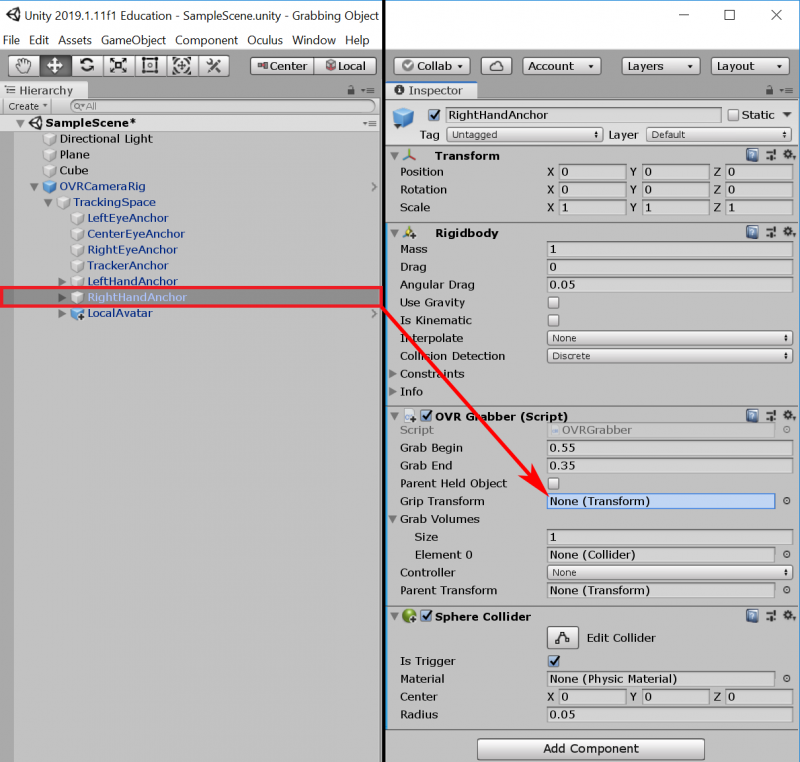Open Hierarchy panel options menu
This screenshot has height=762, width=800.
tap(368, 90)
